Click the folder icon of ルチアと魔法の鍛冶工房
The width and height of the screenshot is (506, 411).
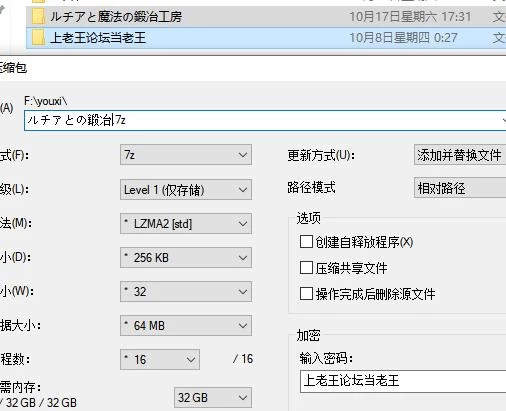(38, 17)
